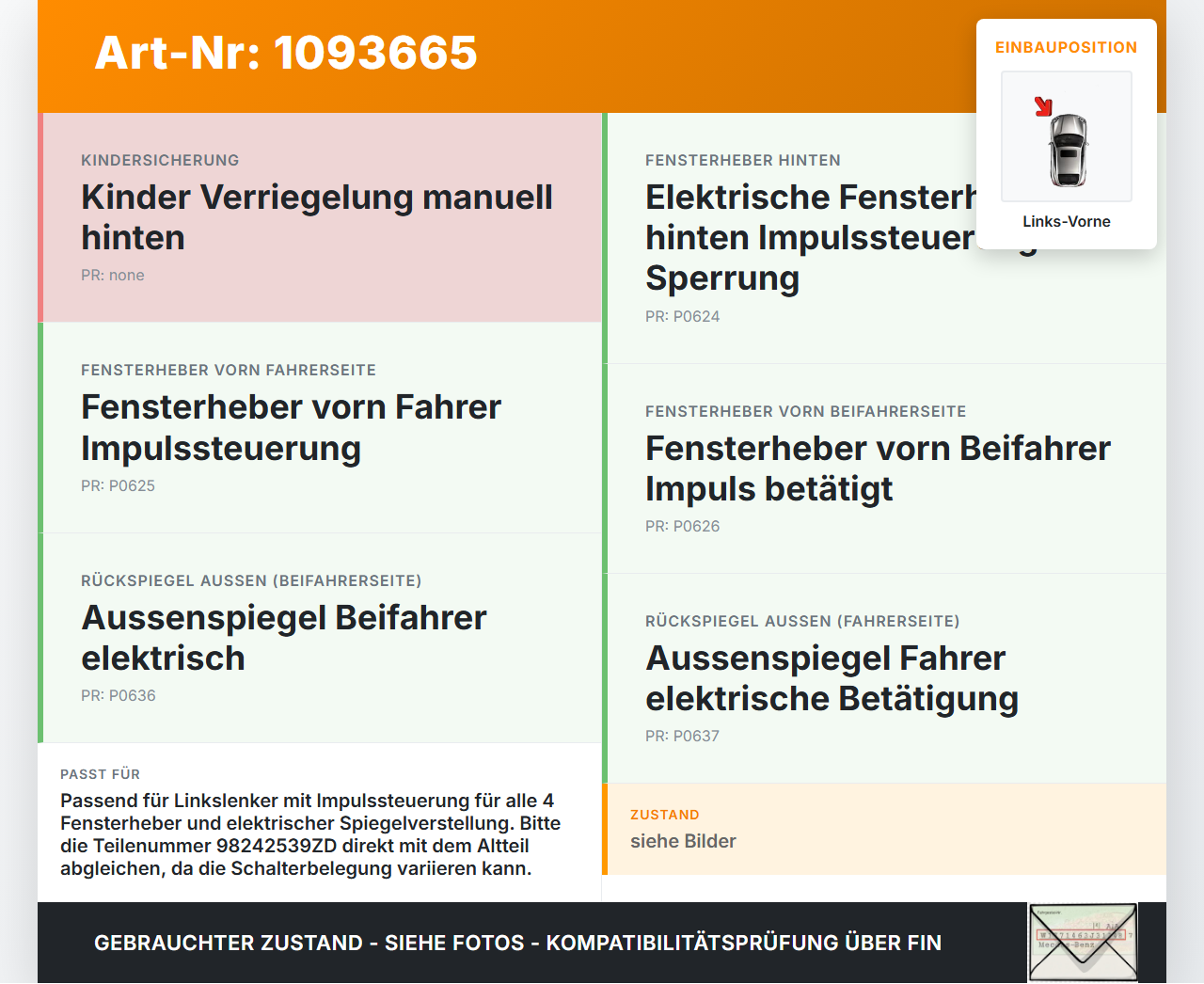Screen dimensions: 1204x984
Task: Select Kinder Verriegelung manuell hinten card
Action: coord(320,217)
